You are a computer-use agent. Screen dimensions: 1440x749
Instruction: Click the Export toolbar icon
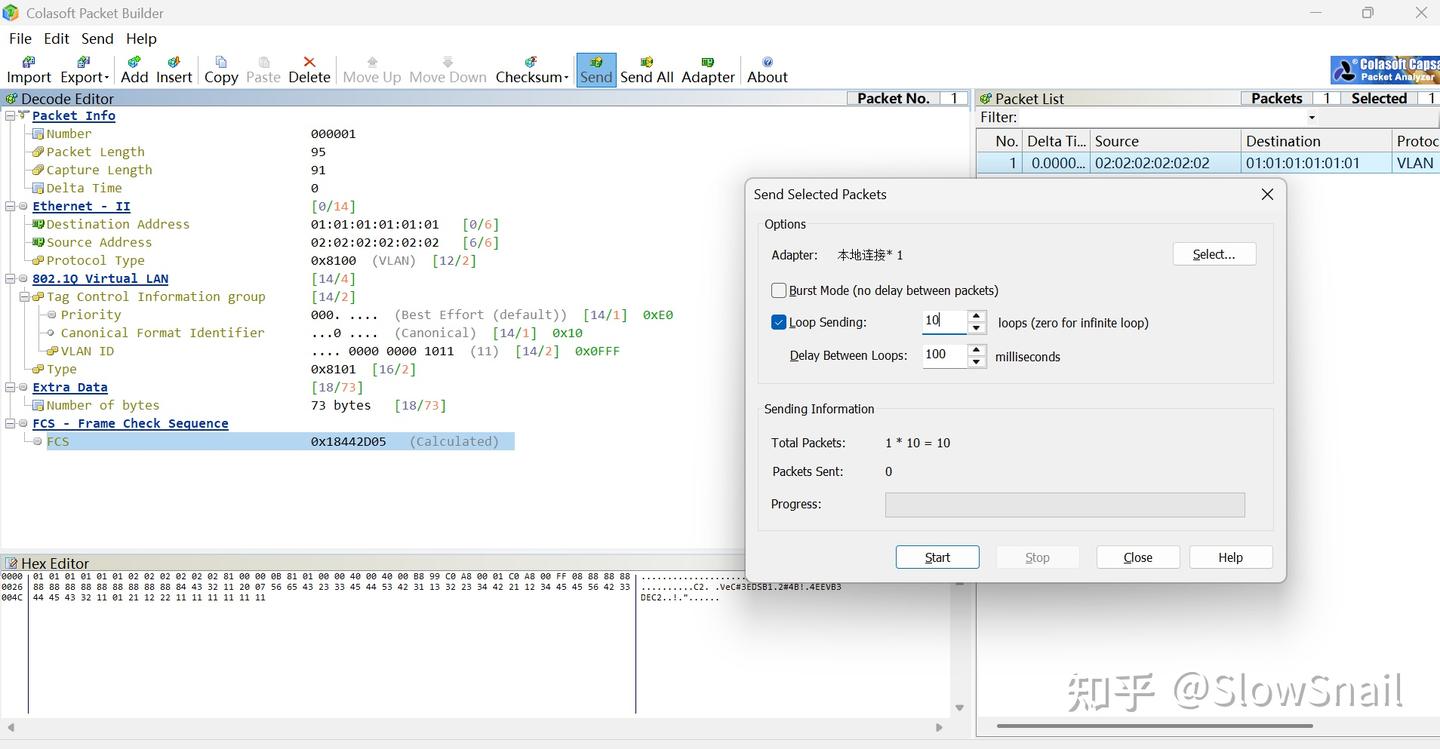click(84, 70)
